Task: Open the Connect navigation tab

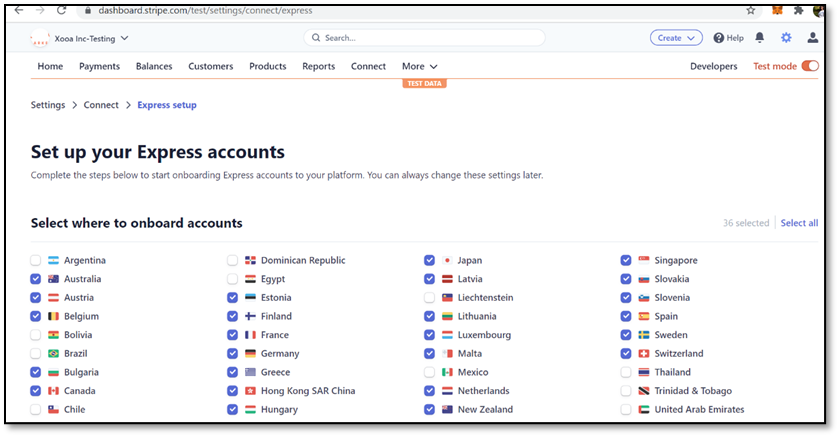Action: (368, 66)
